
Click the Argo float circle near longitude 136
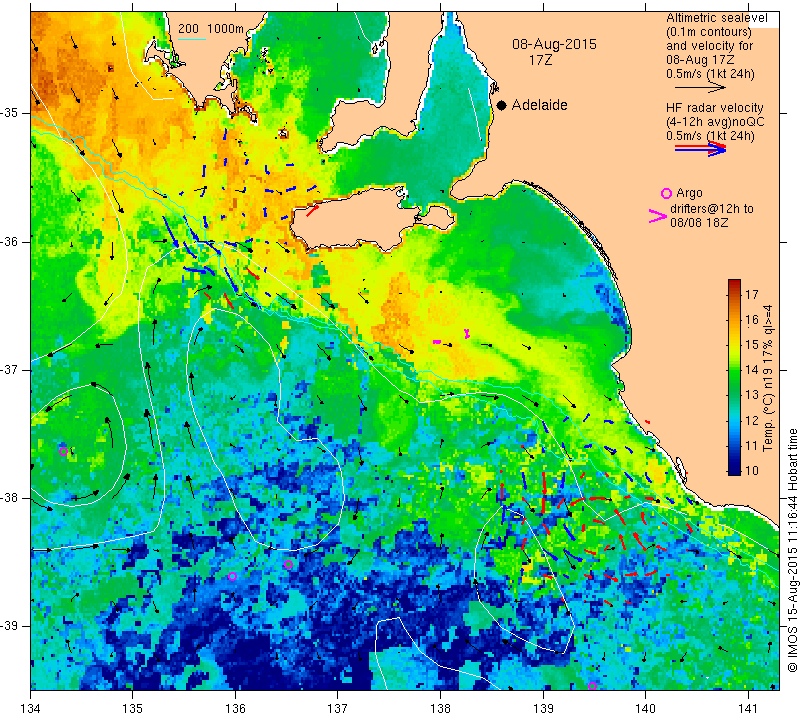pyautogui.click(x=233, y=577)
